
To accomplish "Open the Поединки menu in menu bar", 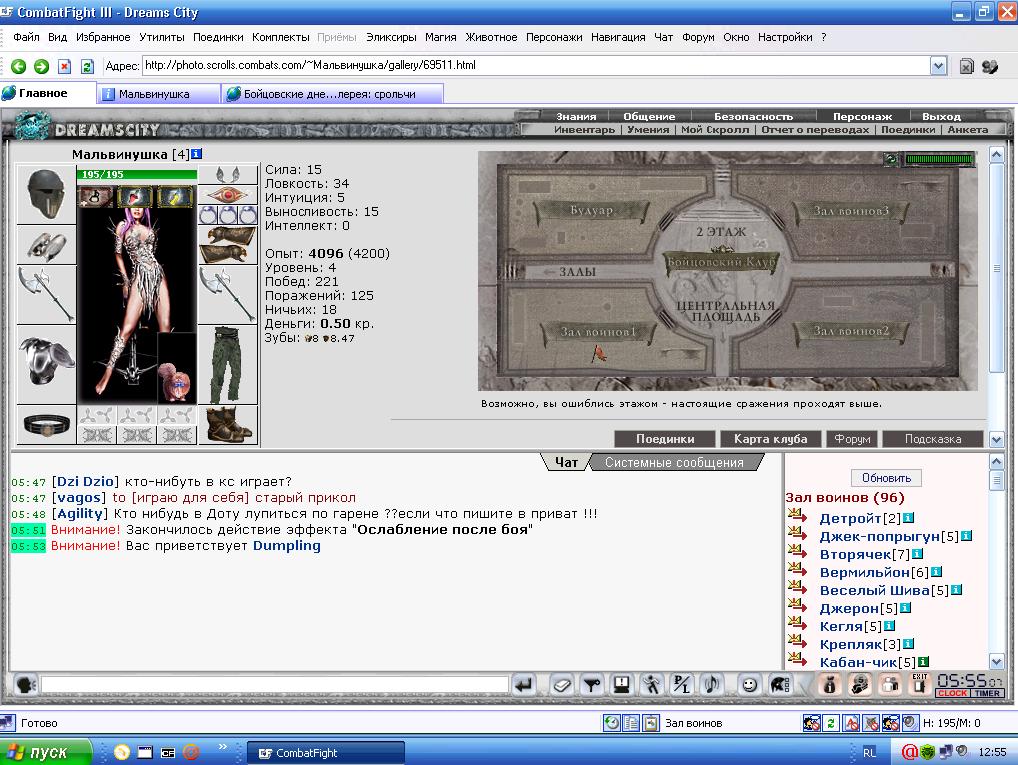I will pos(218,37).
